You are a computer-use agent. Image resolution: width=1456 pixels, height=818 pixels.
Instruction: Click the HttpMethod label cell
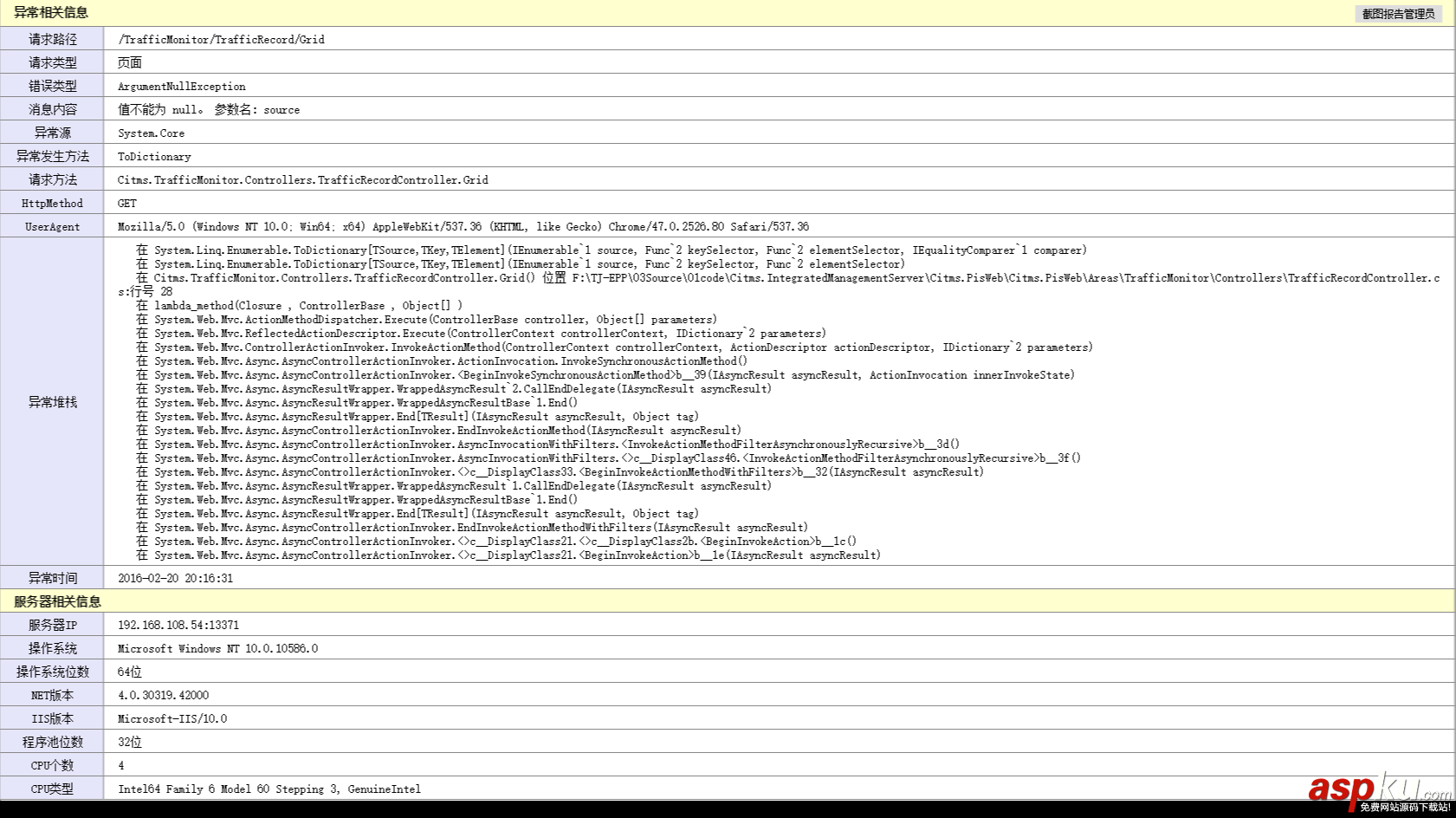[x=52, y=203]
